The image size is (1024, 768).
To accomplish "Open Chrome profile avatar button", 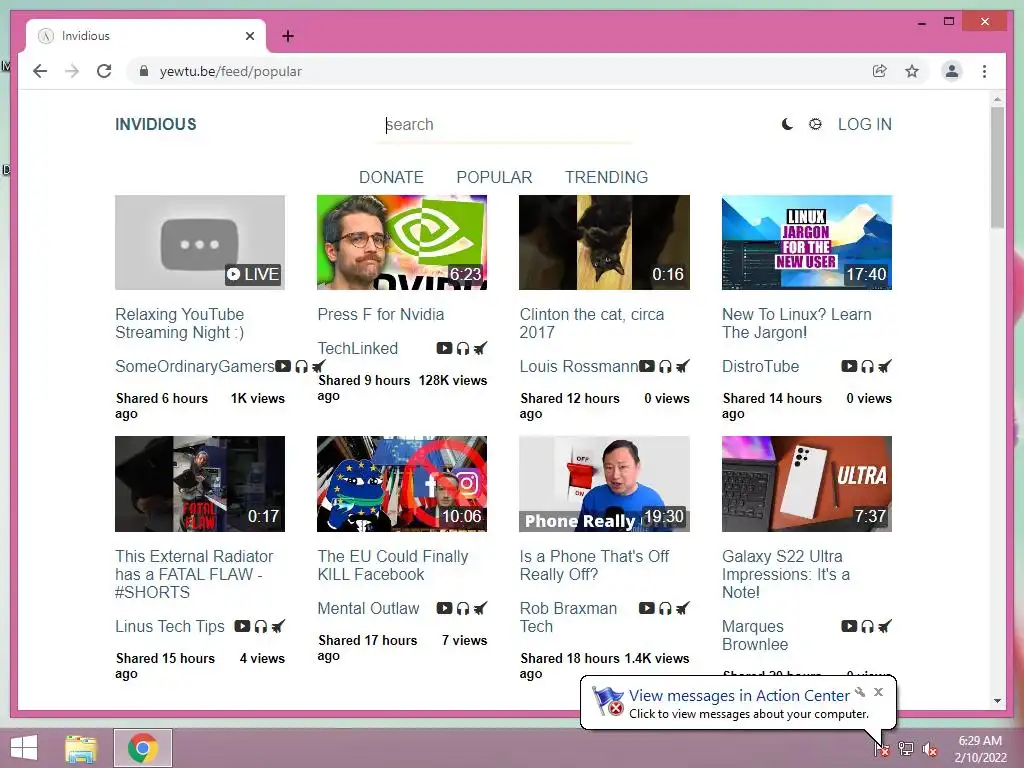I will coord(952,71).
